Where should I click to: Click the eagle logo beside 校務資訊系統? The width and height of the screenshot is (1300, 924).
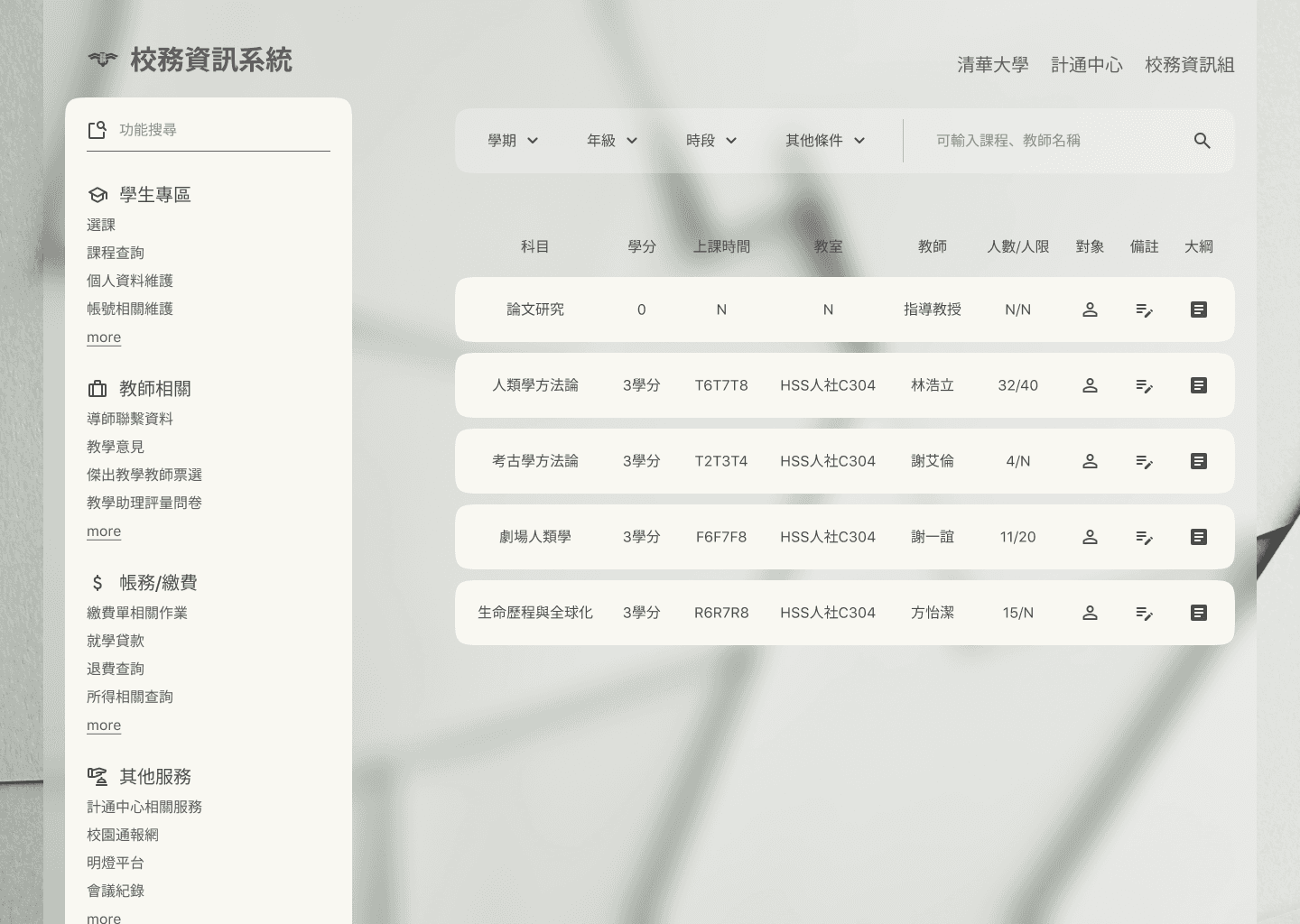103,60
